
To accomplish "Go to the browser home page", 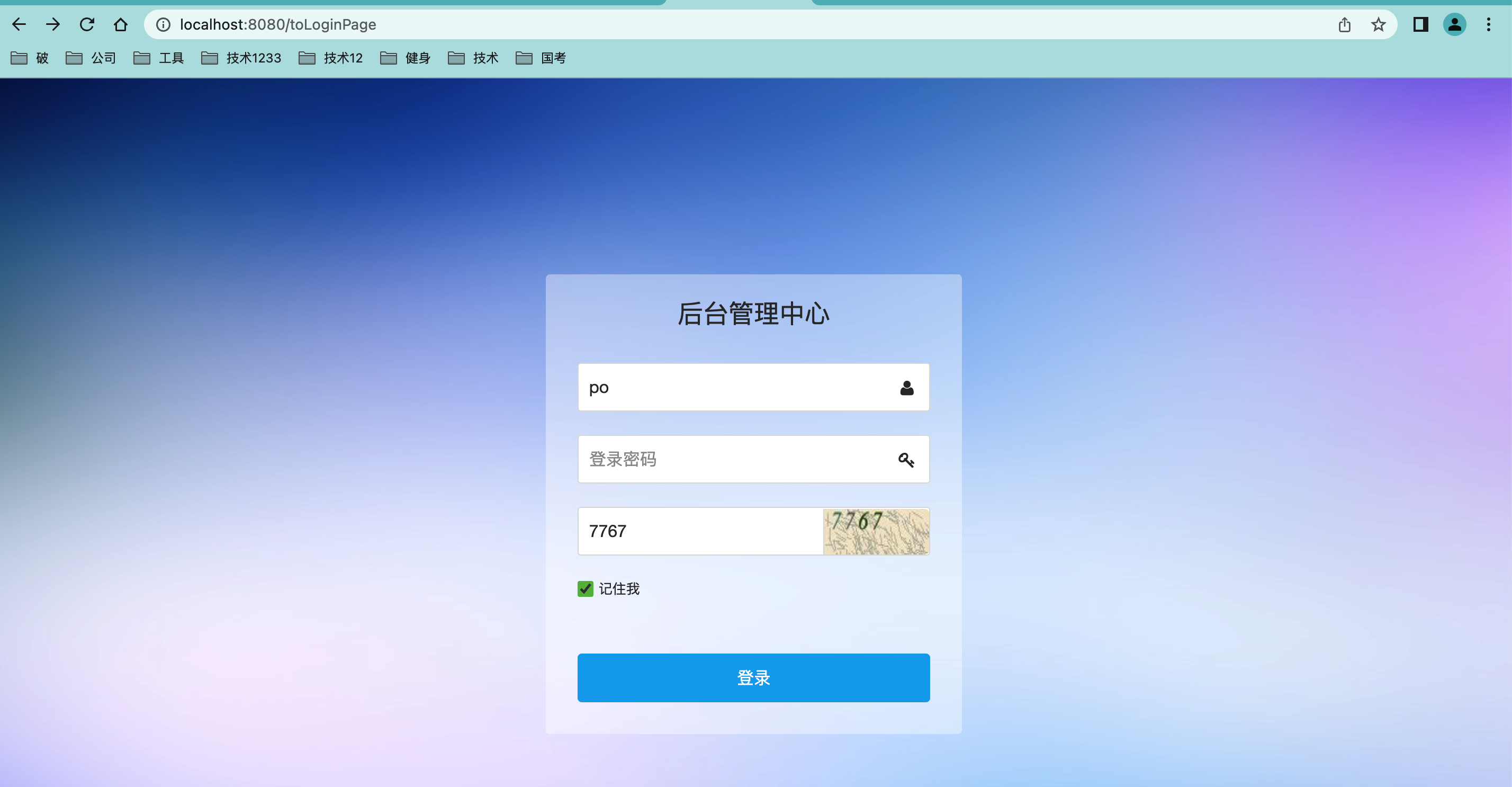I will coord(120,24).
